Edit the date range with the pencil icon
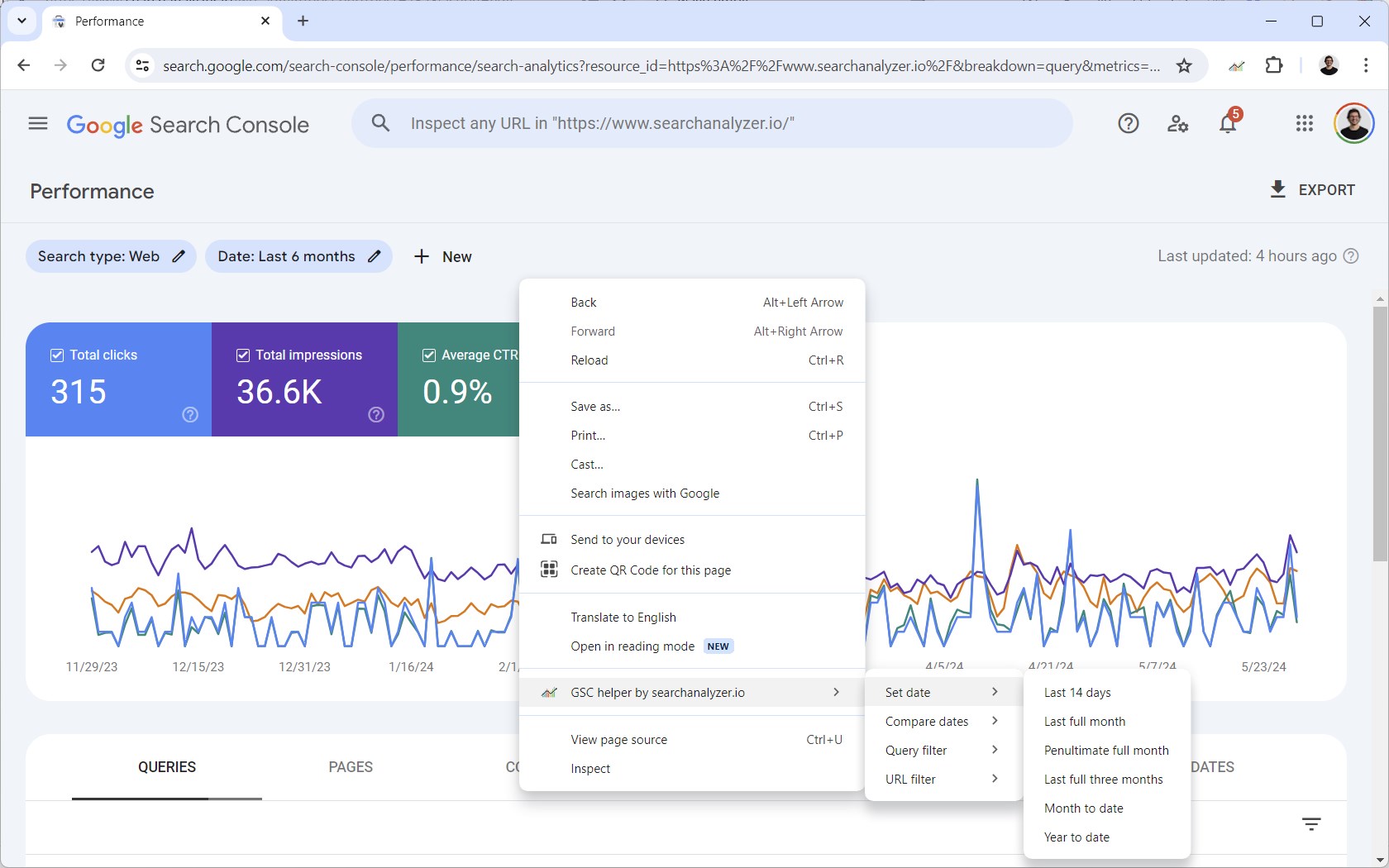Viewport: 1389px width, 868px height. pos(374,256)
